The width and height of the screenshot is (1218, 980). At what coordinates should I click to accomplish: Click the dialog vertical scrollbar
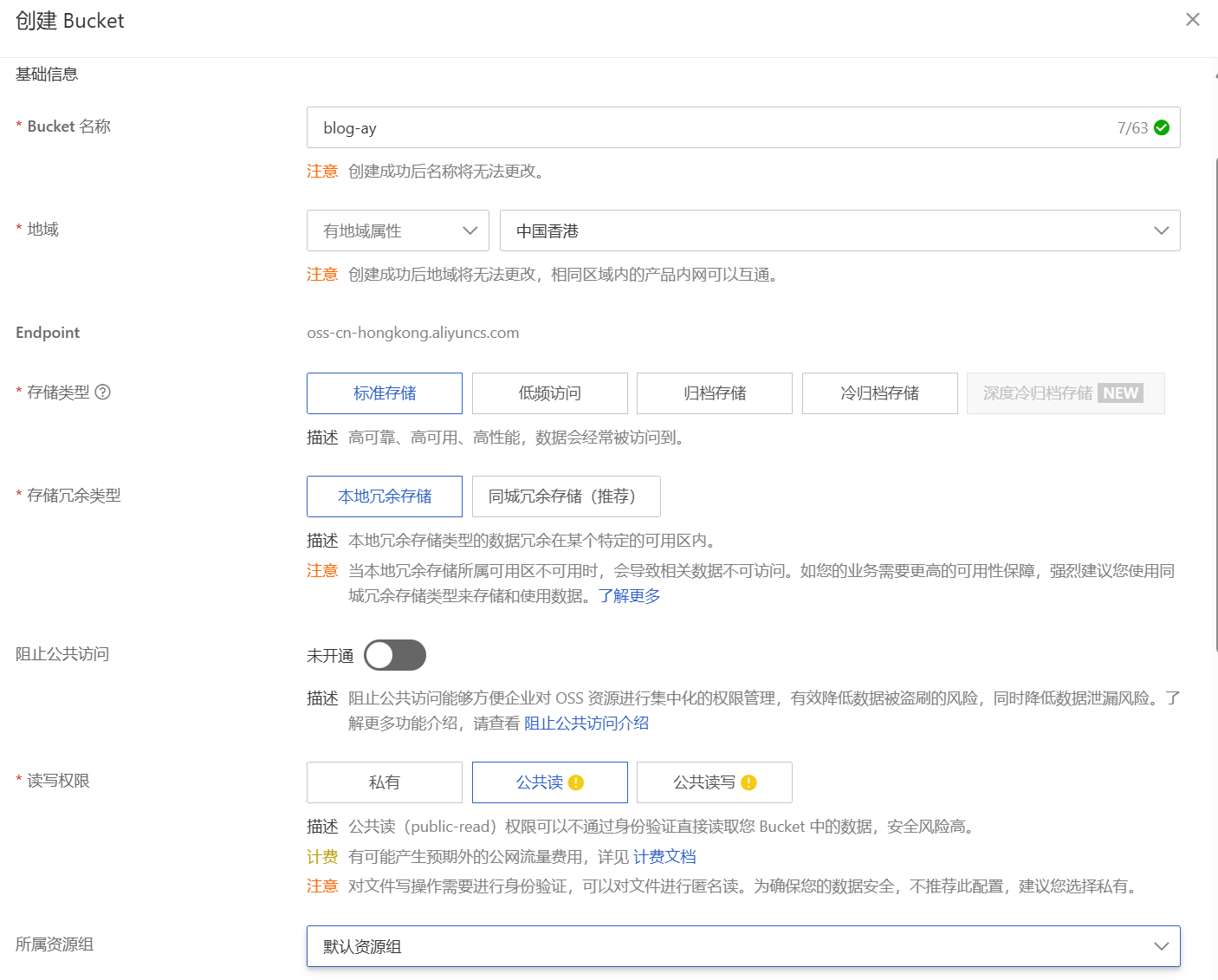[1215, 404]
